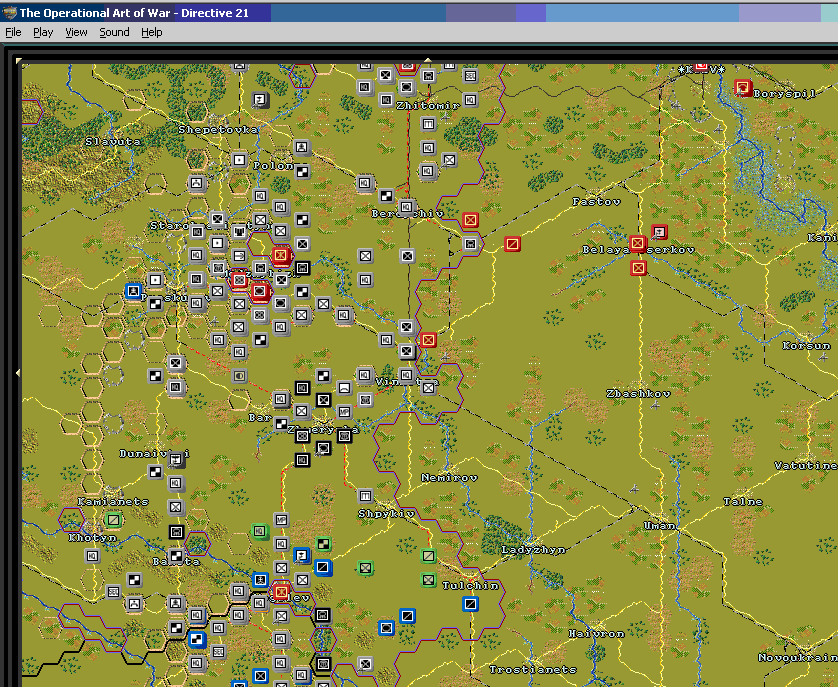The width and height of the screenshot is (838, 687).
Task: Select the gray unit just above Shpykiv label
Action: (x=365, y=496)
